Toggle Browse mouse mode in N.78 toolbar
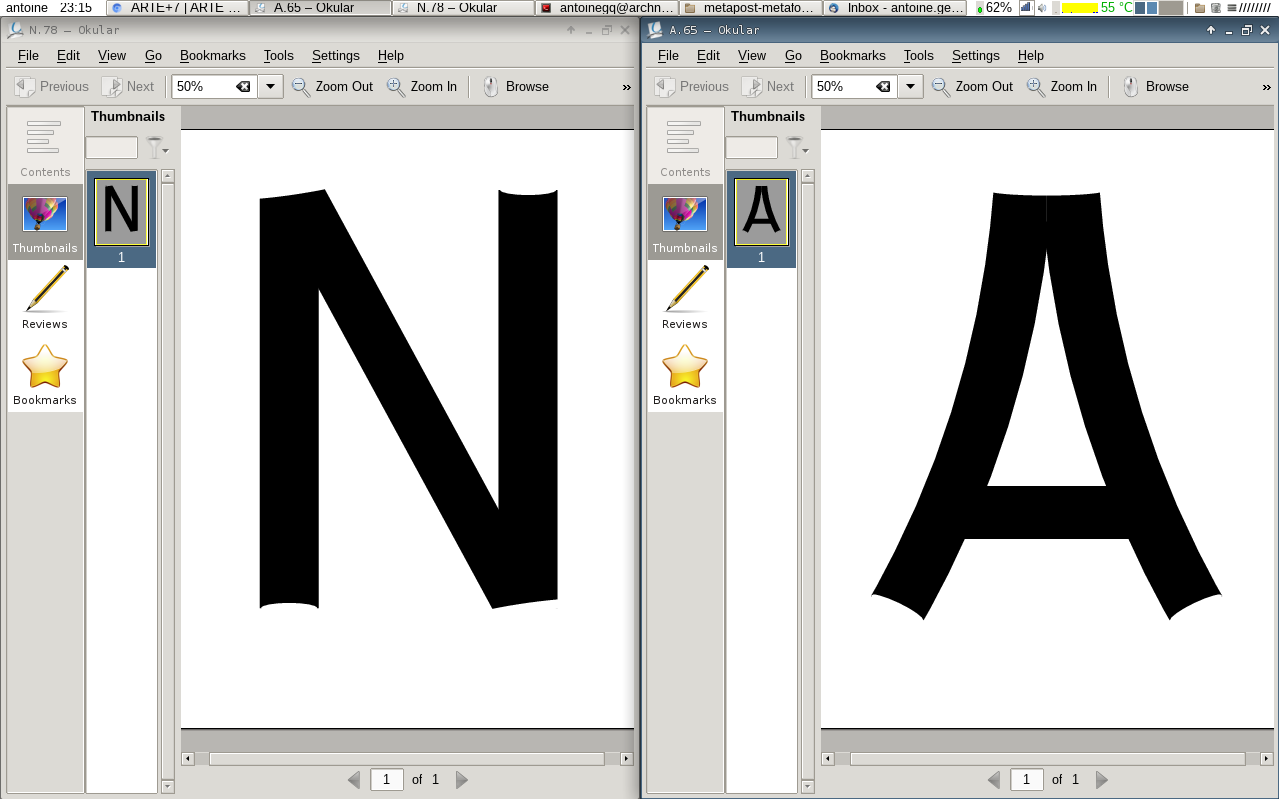Viewport: 1279px width, 799px height. point(516,87)
